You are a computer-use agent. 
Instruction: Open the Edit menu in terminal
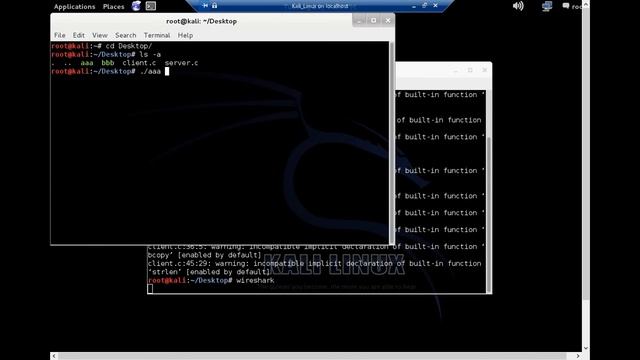tap(79, 36)
